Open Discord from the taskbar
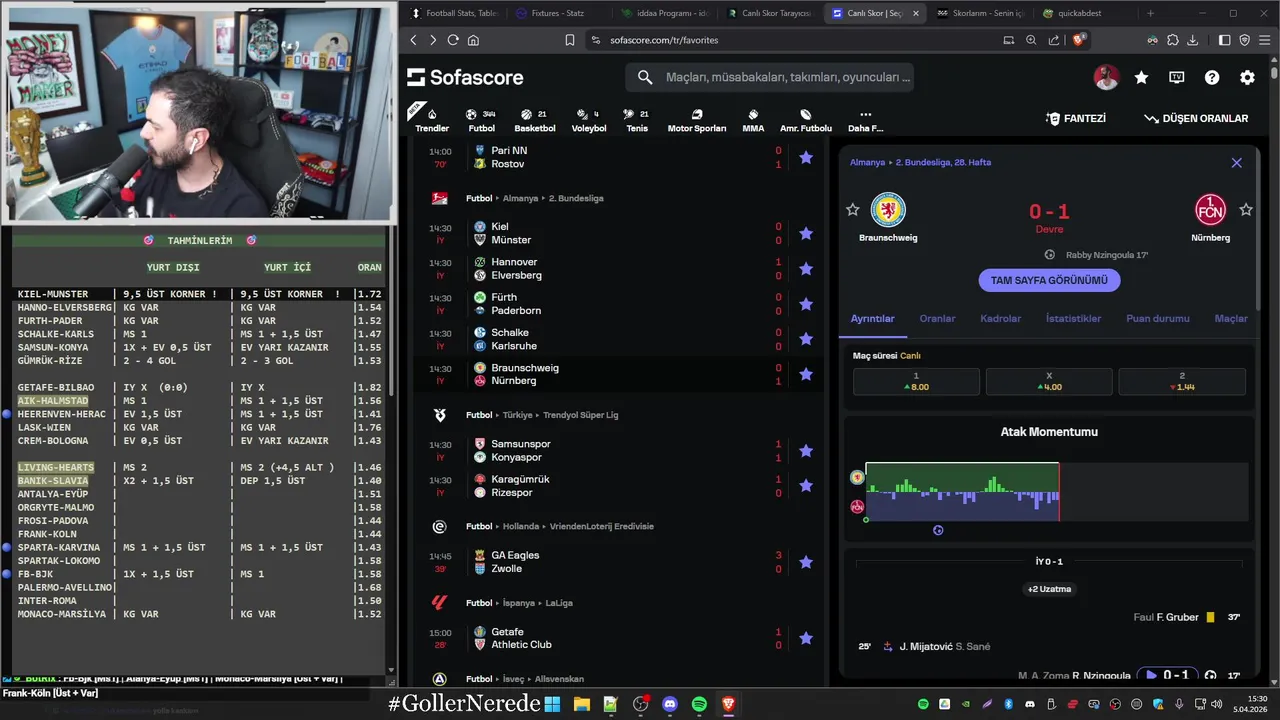1280x720 pixels. click(x=670, y=704)
